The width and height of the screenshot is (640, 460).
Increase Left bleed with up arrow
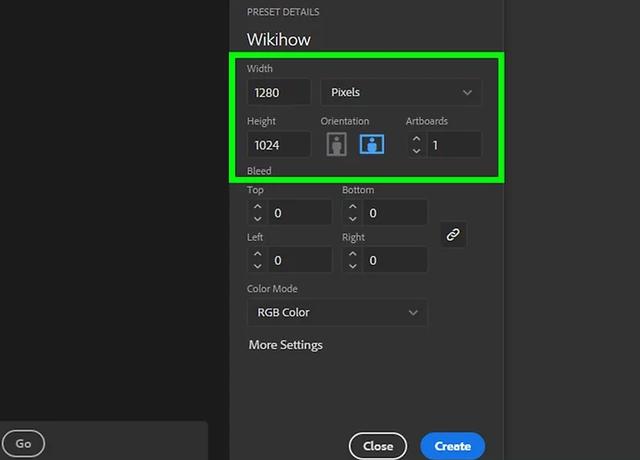(x=258, y=254)
